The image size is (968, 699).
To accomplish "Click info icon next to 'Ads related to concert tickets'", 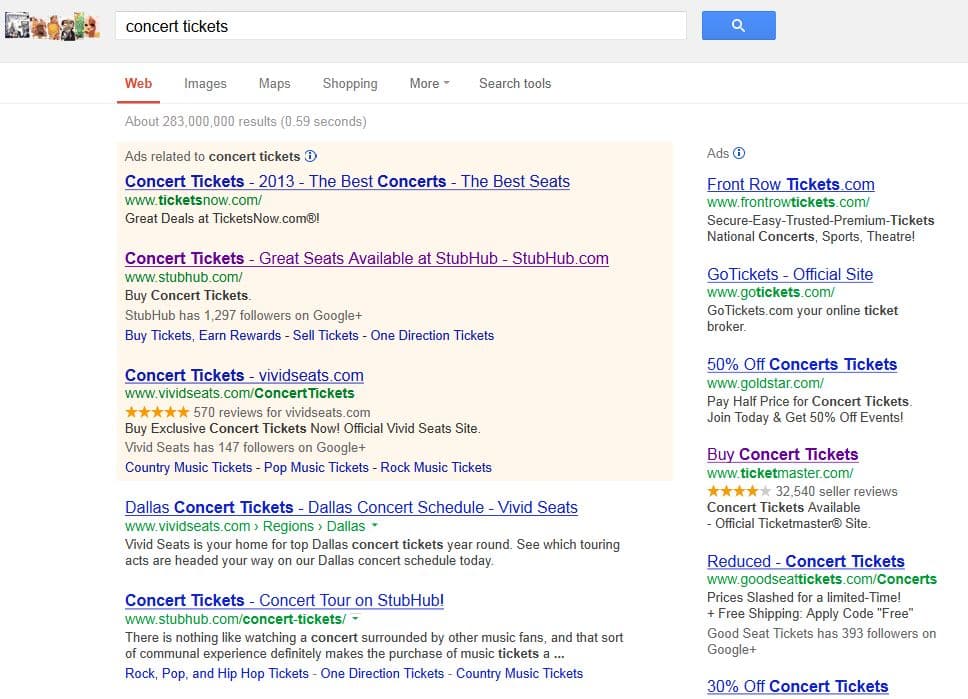I will tap(311, 156).
